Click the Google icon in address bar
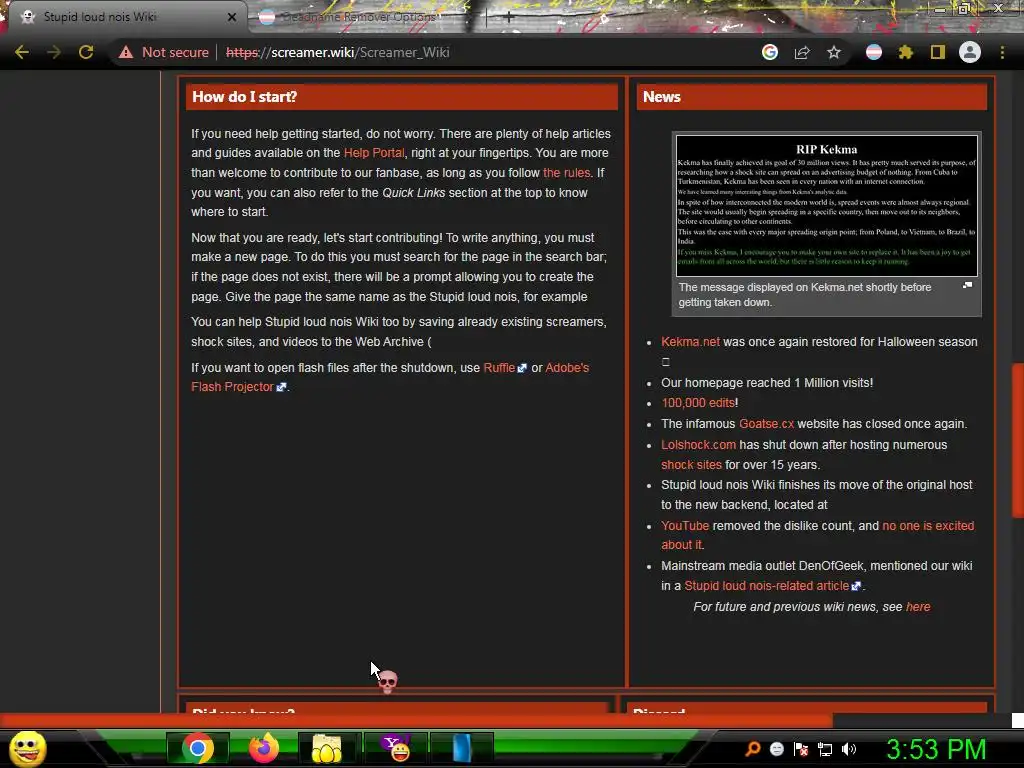Image resolution: width=1024 pixels, height=768 pixels. click(770, 52)
